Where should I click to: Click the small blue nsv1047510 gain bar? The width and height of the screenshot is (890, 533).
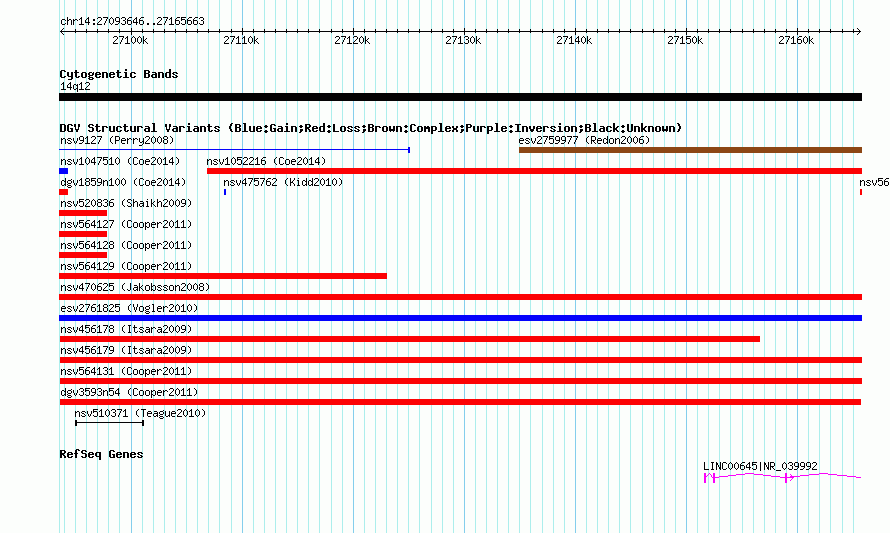tap(64, 171)
